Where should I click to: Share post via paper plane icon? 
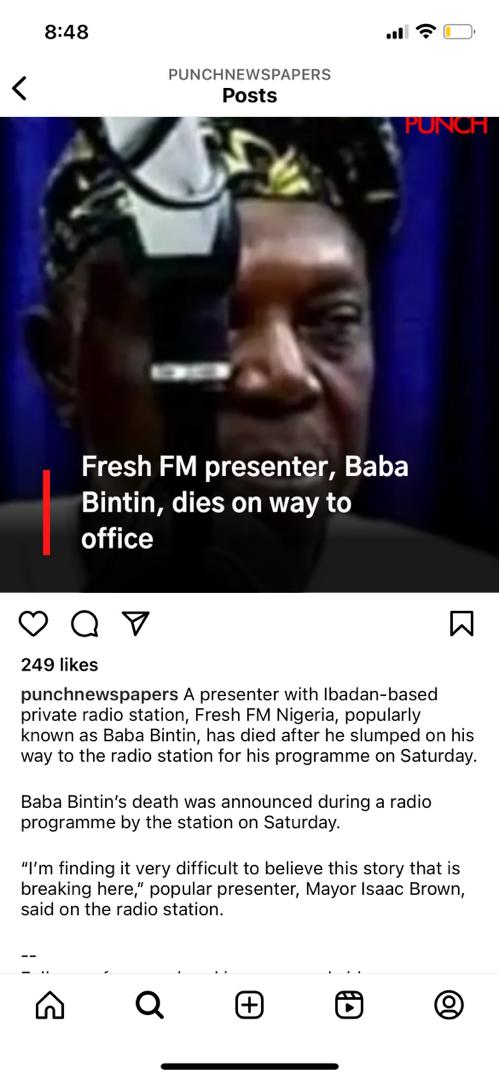135,624
